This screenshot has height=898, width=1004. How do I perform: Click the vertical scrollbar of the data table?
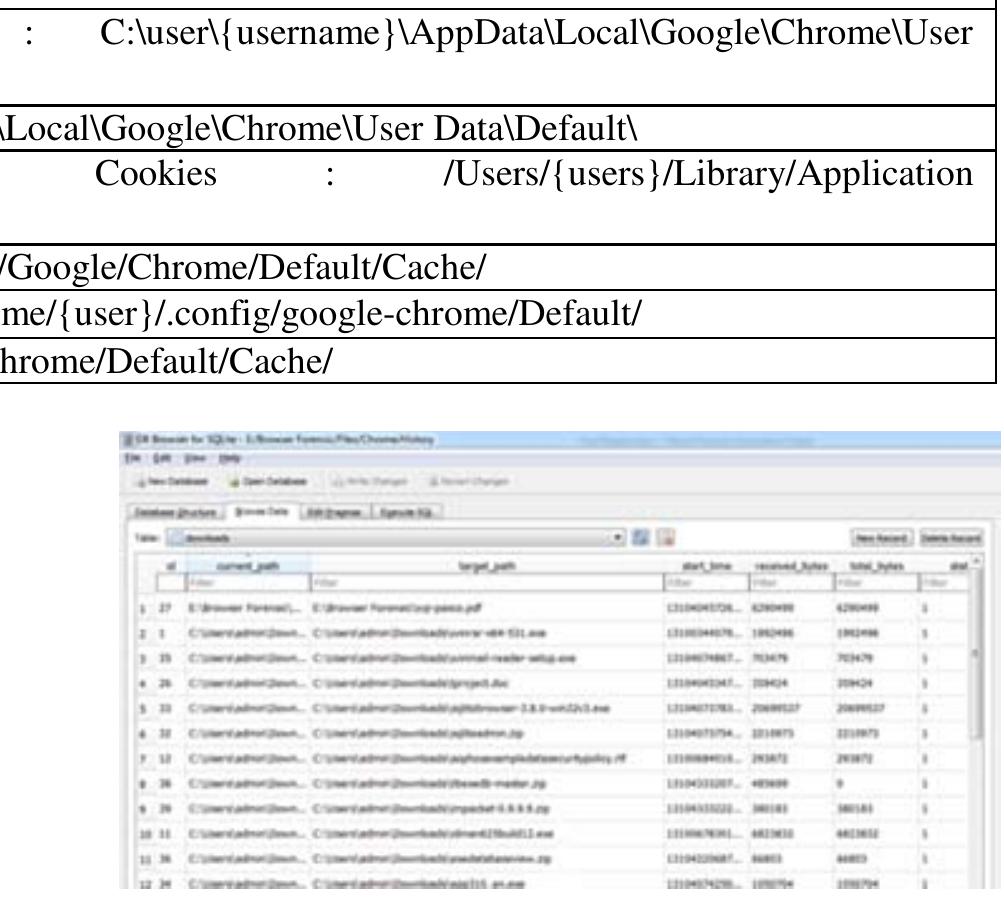[976, 653]
